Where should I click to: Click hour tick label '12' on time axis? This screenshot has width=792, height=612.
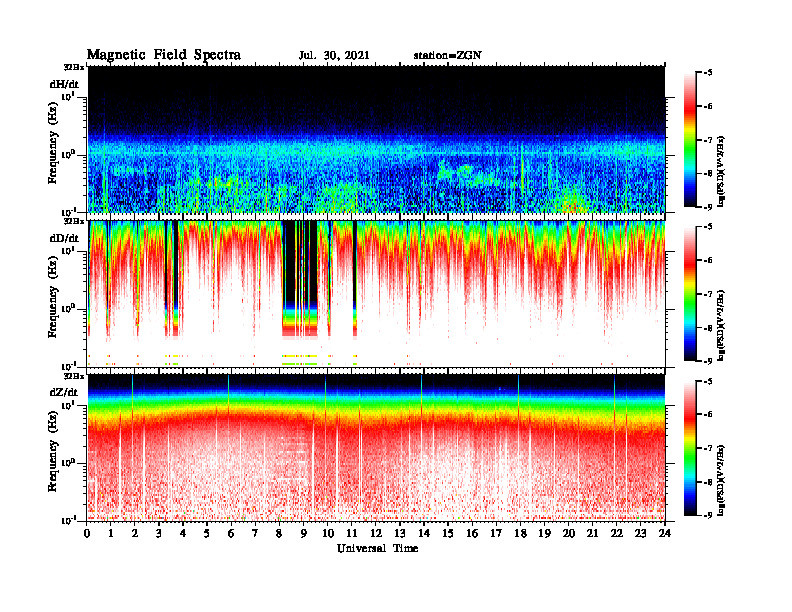376,533
